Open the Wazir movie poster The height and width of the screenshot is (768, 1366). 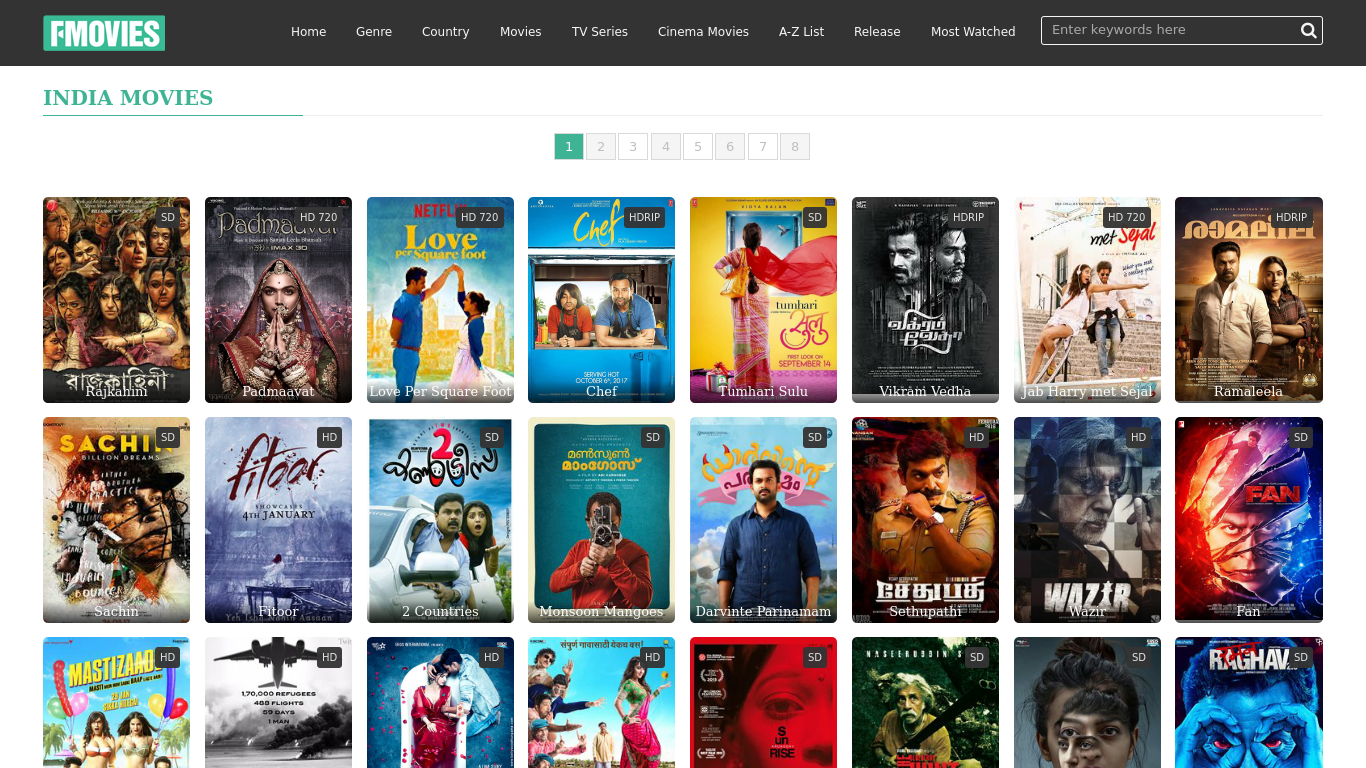1087,520
